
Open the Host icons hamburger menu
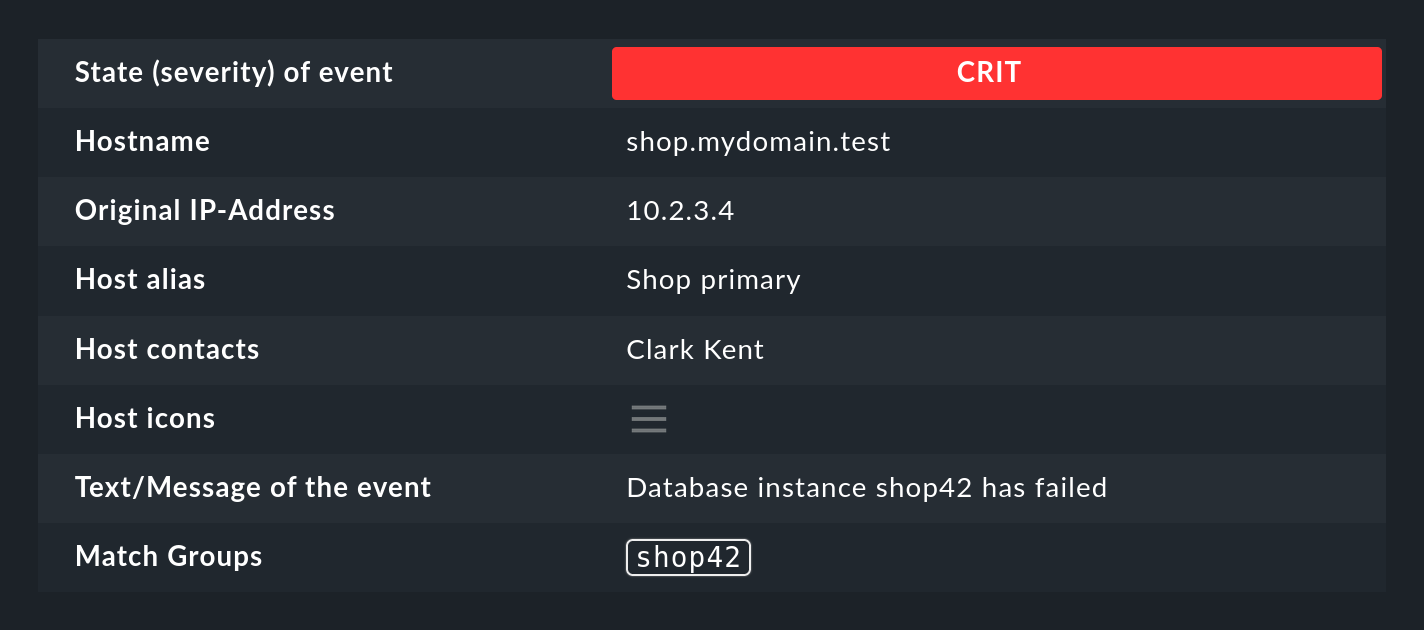pos(648,419)
